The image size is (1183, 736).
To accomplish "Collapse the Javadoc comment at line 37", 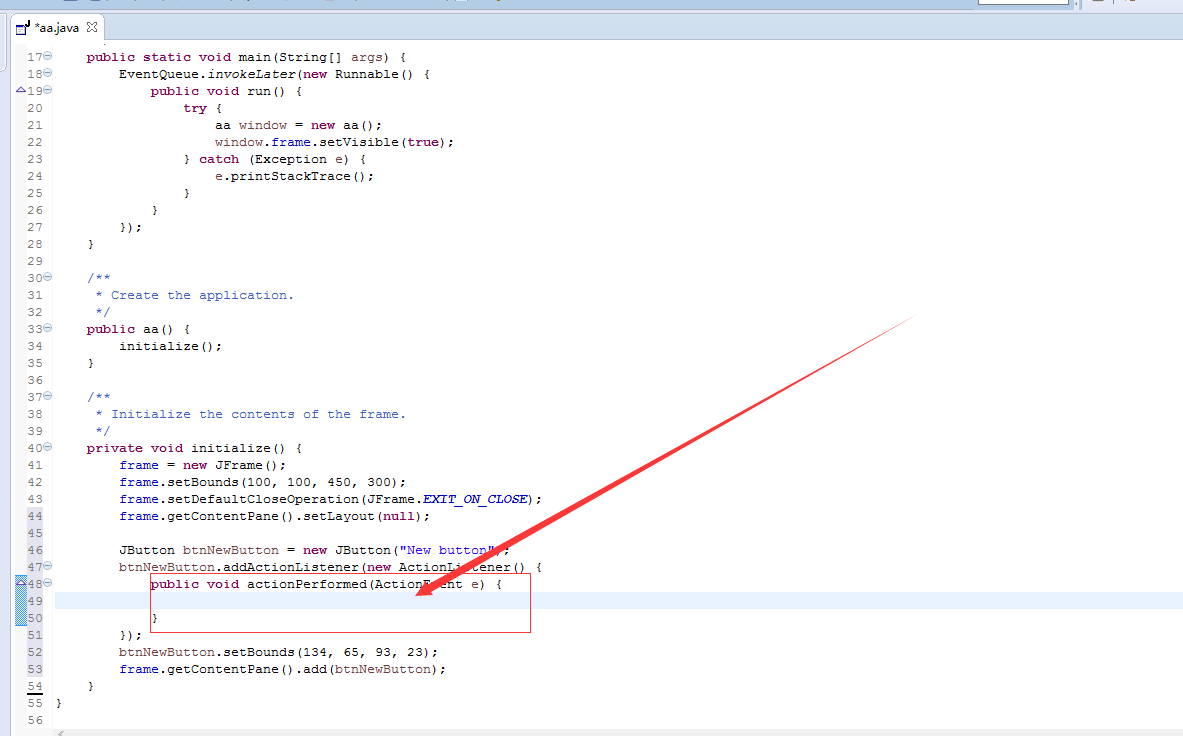I will 48,396.
